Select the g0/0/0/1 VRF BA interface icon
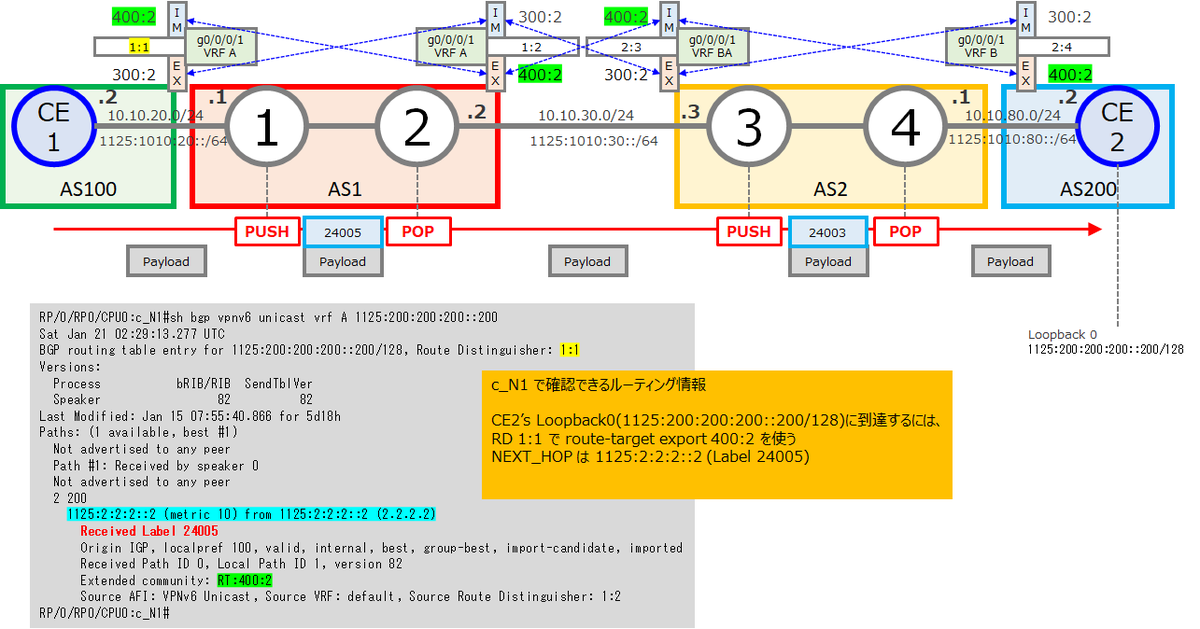 (713, 45)
